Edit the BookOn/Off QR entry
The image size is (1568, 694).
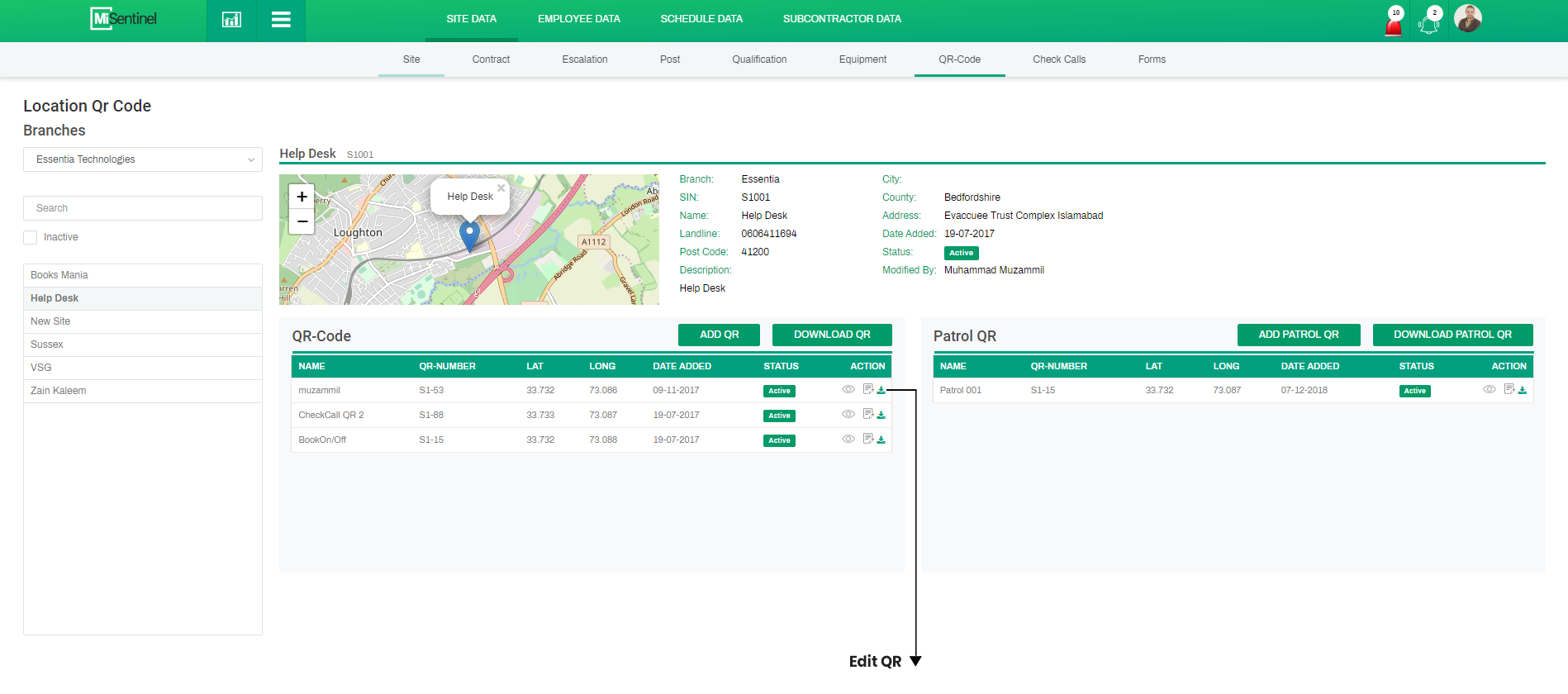[x=867, y=439]
